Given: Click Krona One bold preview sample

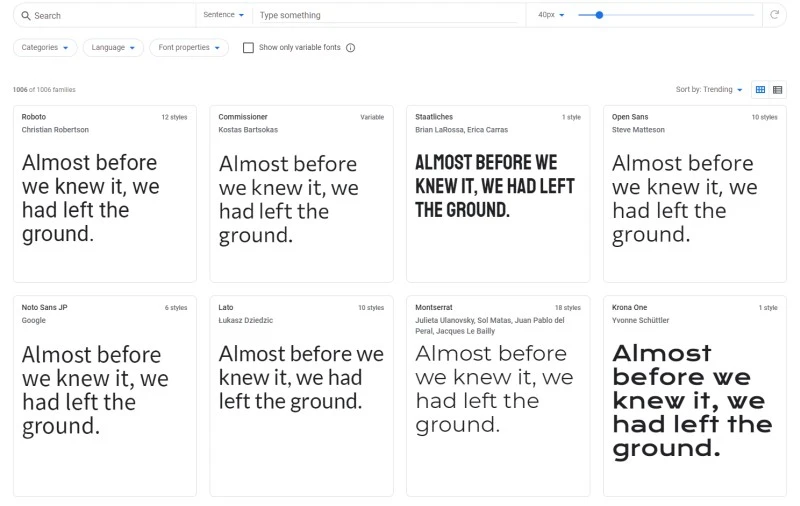Looking at the screenshot, I should [x=692, y=401].
